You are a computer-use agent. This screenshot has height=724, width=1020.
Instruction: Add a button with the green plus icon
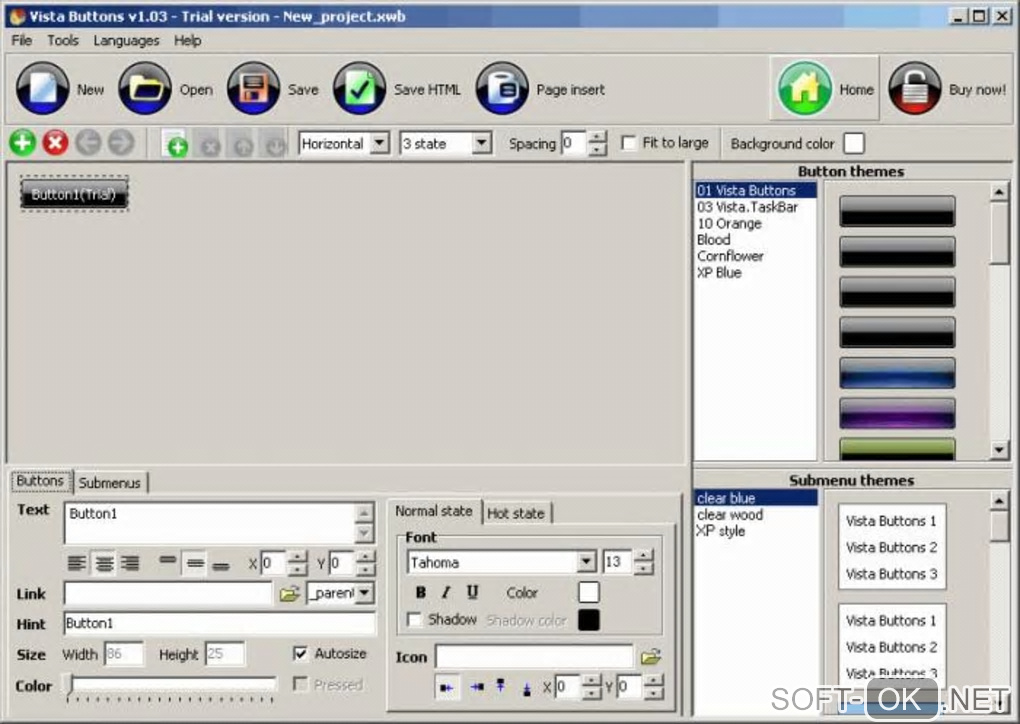[x=22, y=142]
